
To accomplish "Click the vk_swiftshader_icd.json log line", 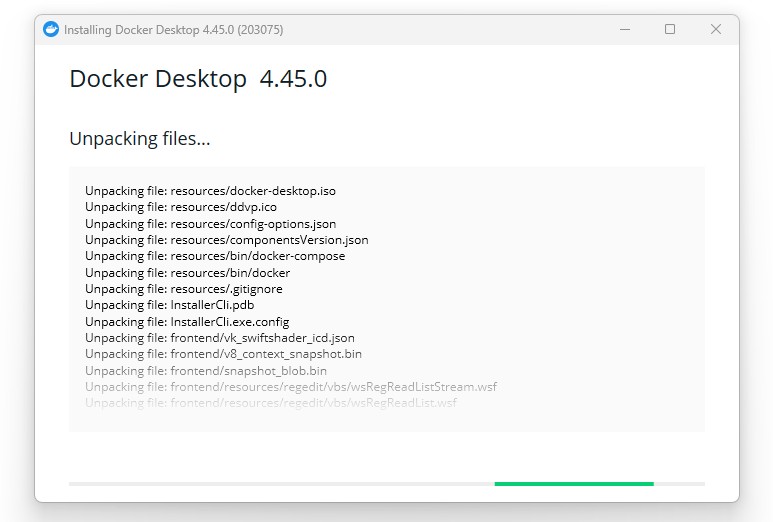I will pyautogui.click(x=219, y=338).
